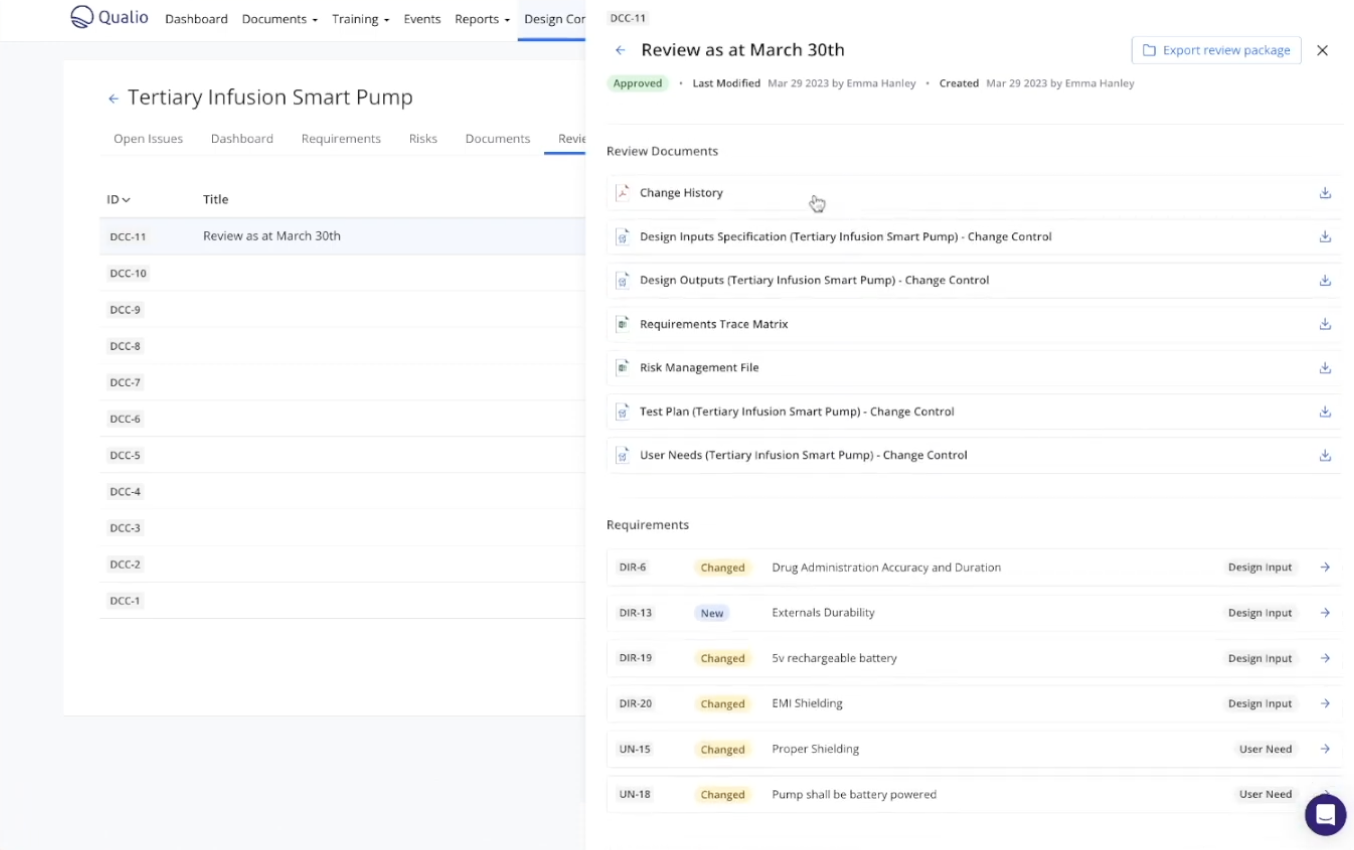The image size is (1354, 850).
Task: Open DIR-6 requirement arrow
Action: tap(1324, 567)
